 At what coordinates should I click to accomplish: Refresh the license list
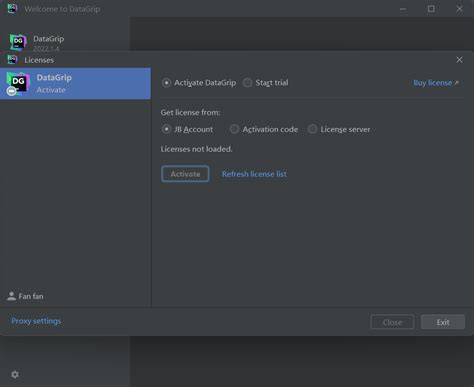click(254, 174)
